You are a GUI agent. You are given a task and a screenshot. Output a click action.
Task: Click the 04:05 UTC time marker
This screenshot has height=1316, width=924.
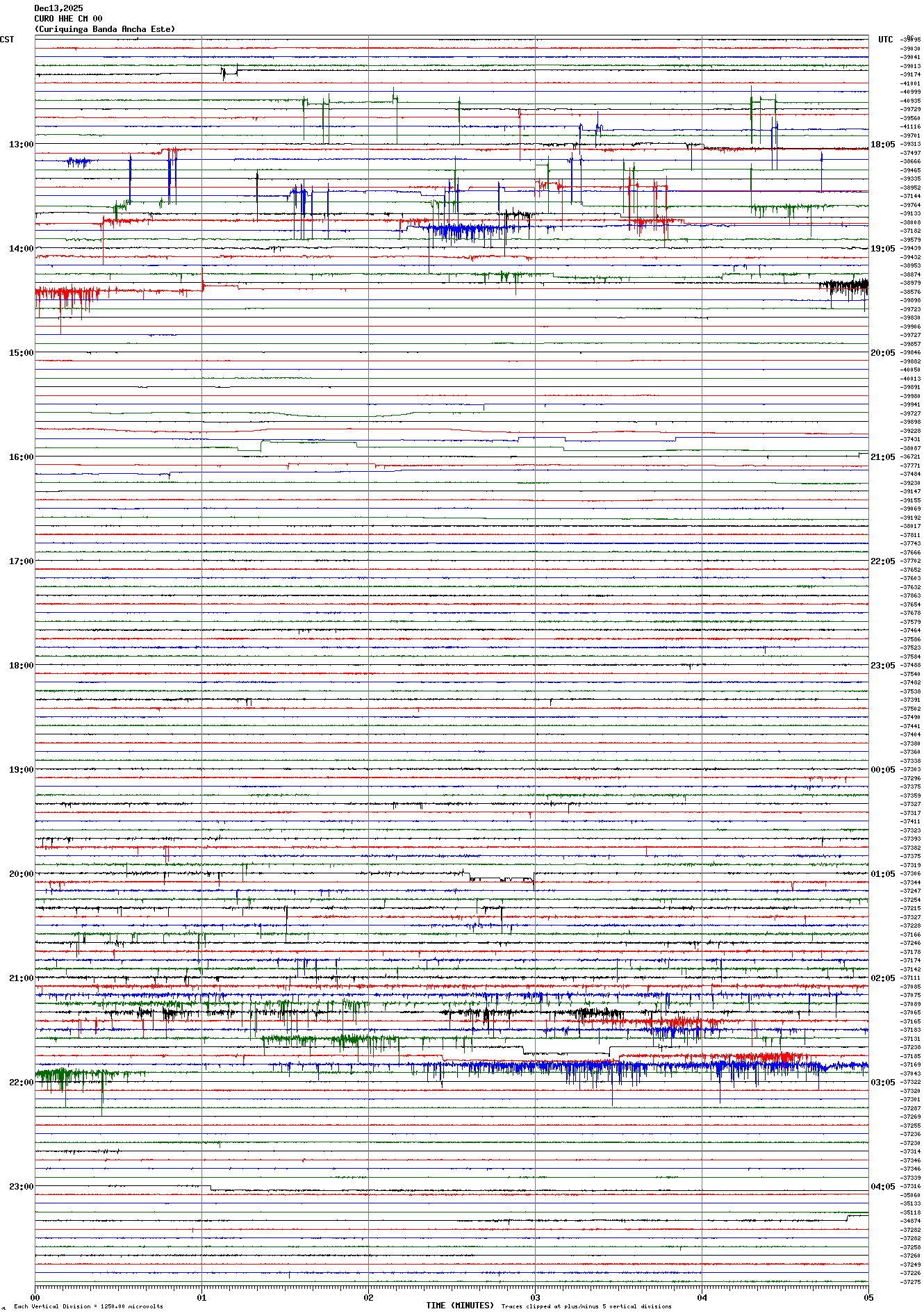tap(883, 1187)
